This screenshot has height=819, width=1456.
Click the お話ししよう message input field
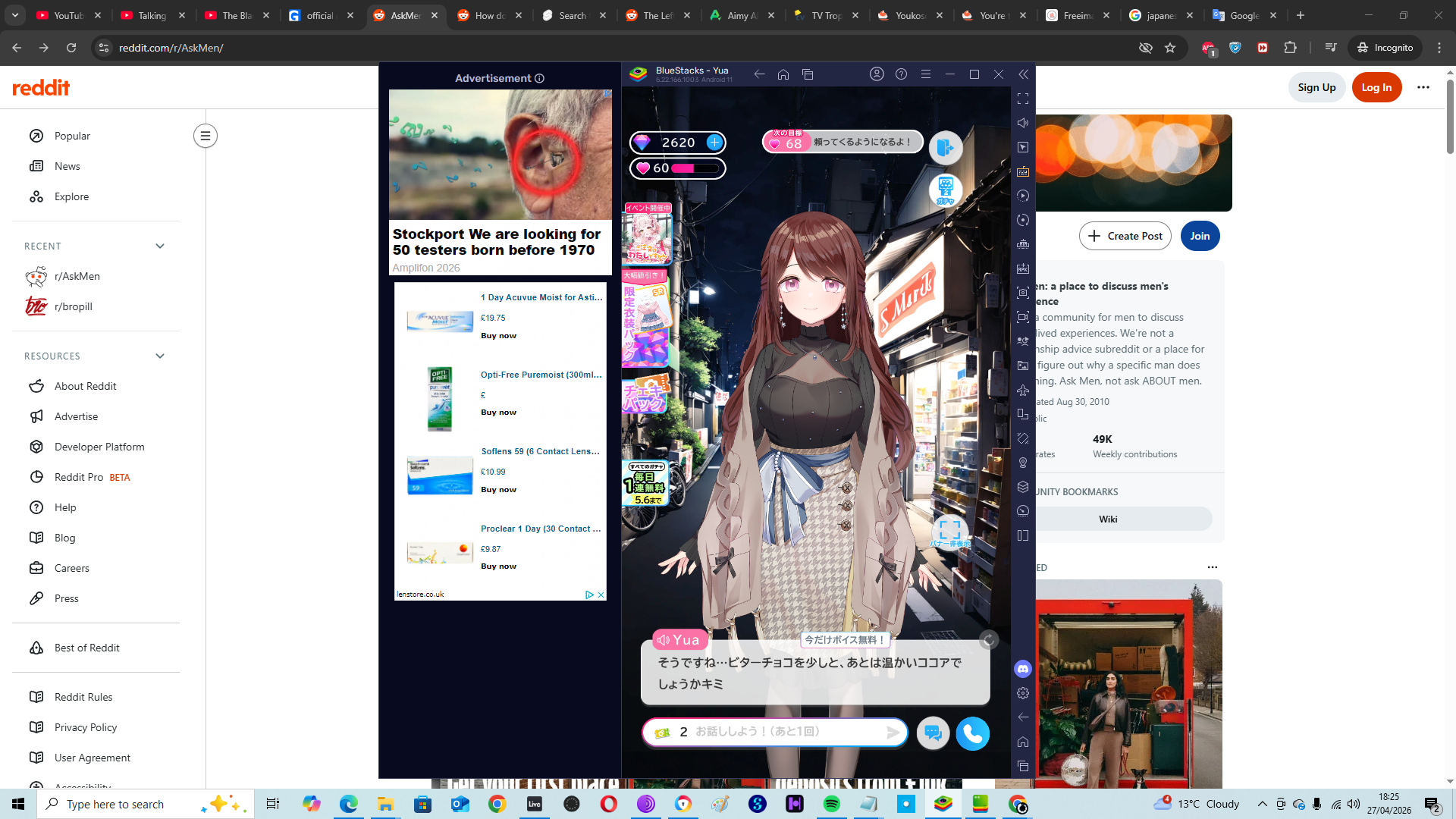point(774,733)
